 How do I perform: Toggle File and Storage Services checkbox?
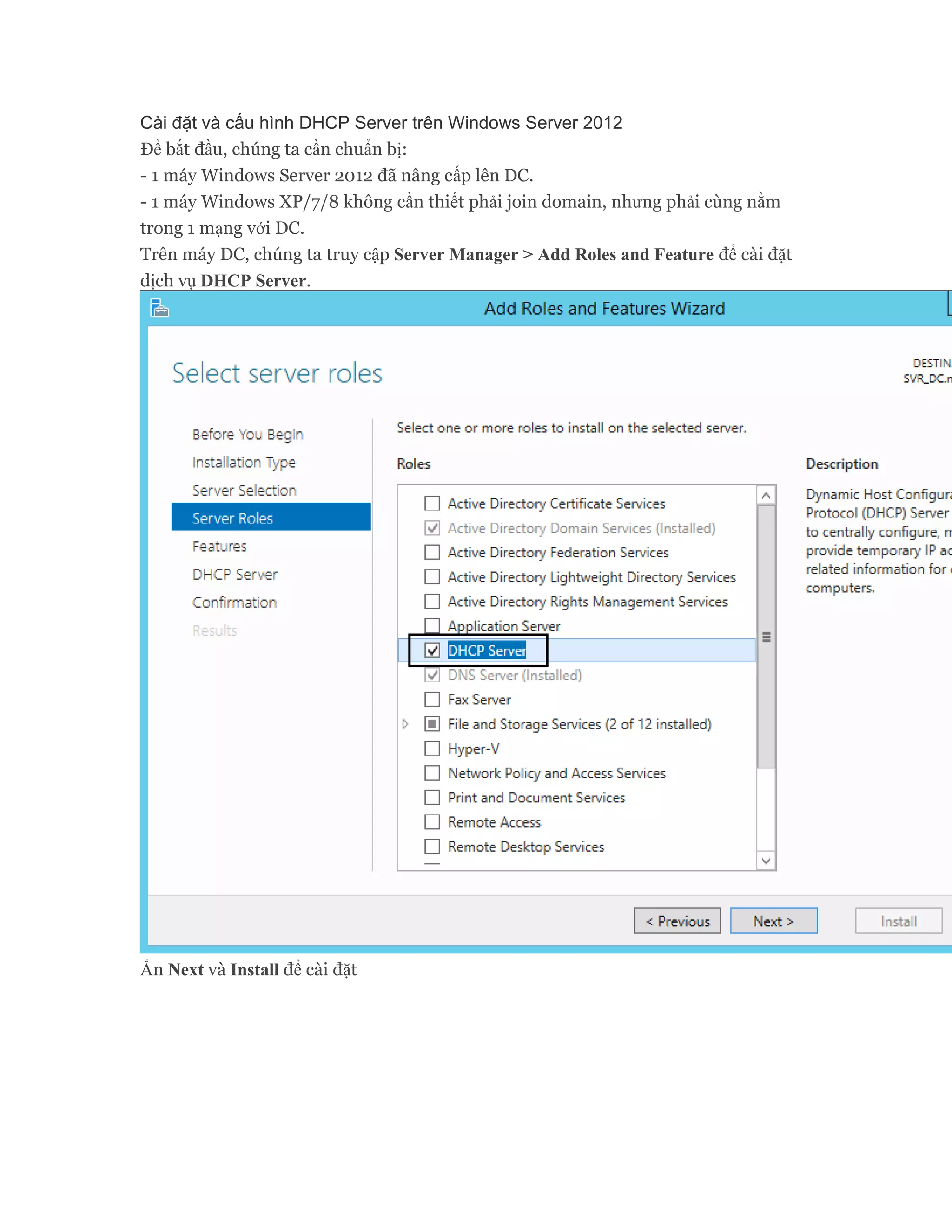point(432,724)
